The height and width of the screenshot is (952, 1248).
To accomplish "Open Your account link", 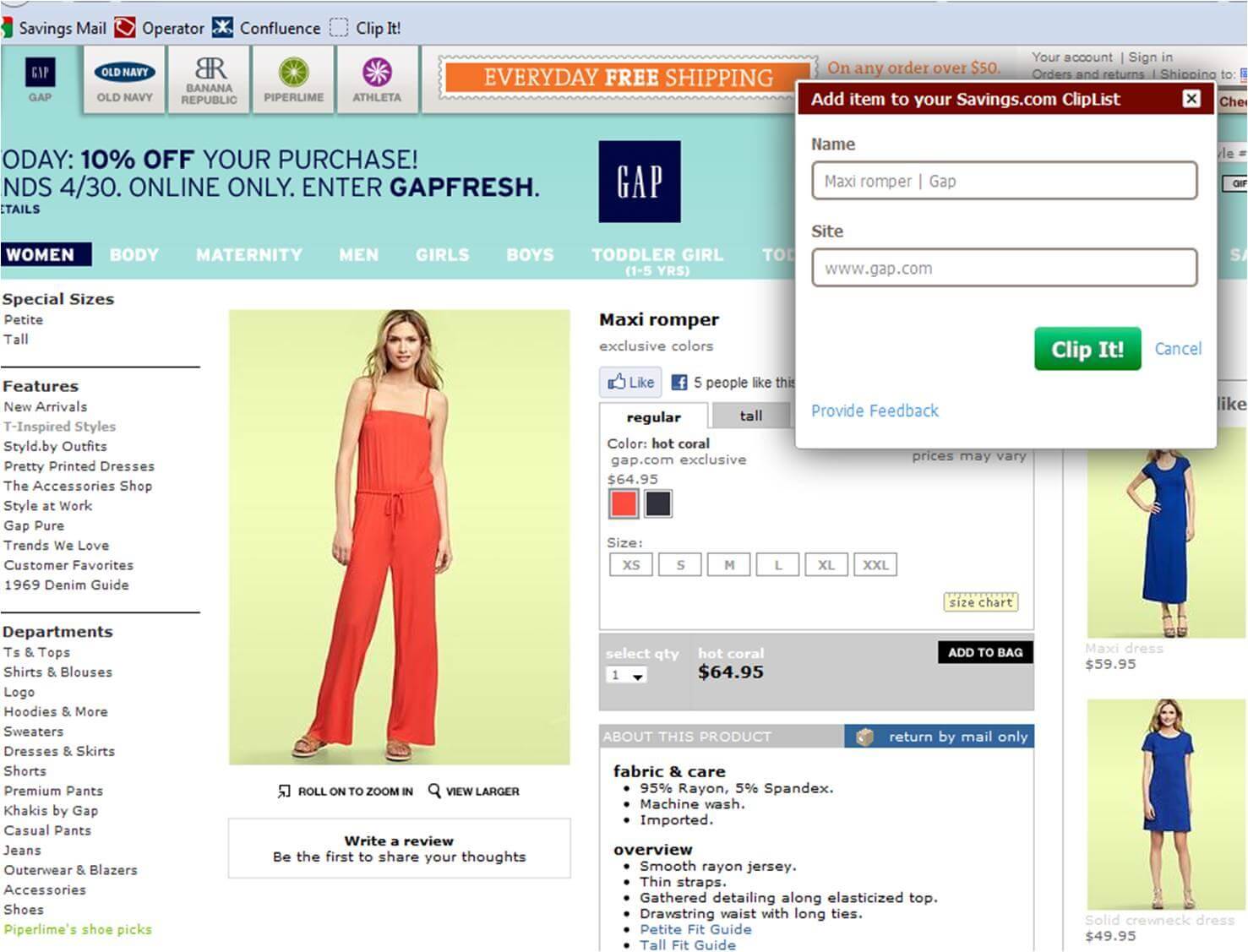I will pos(1072,57).
